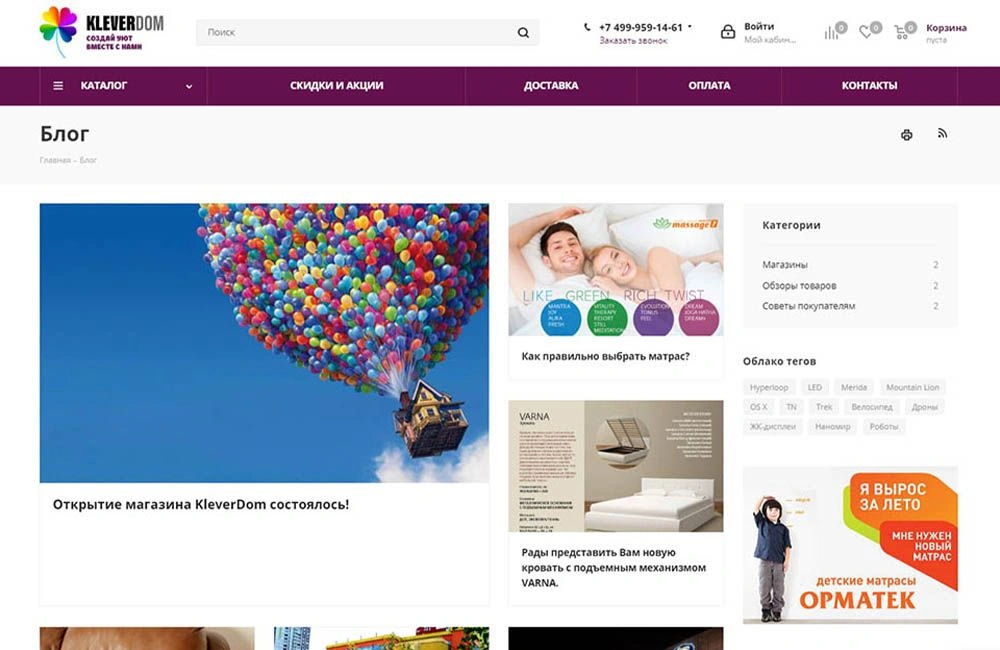The width and height of the screenshot is (1000, 650).
Task: Open the wishlist heart icon
Action: coord(865,32)
